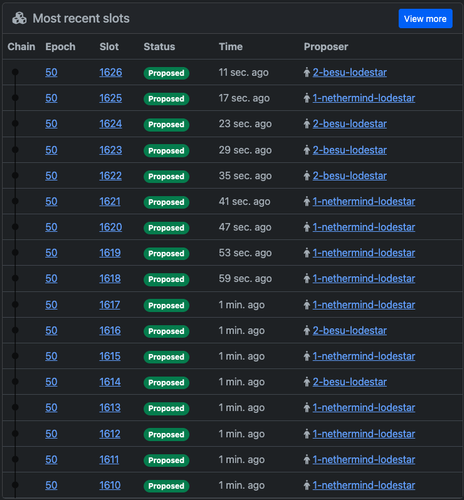Screen dimensions: 464x500
Task: Open proposer 1-nethermind-lodestar for slot 1611
Action: coord(364,460)
